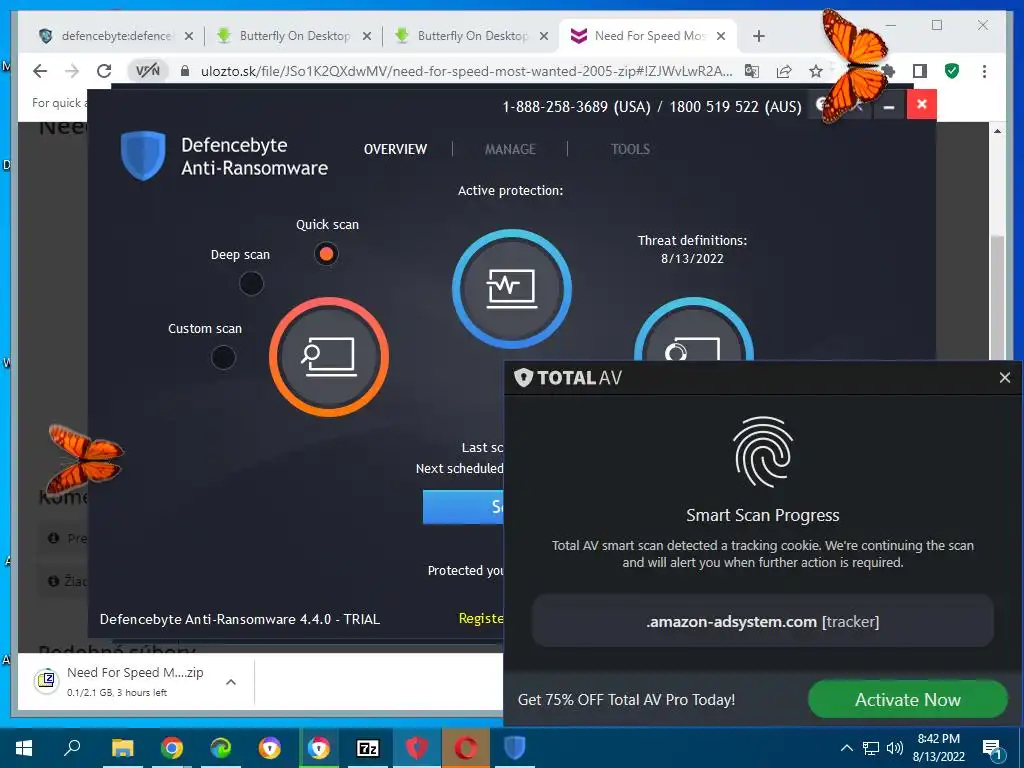Close the defencebyte browser tab

pos(189,37)
